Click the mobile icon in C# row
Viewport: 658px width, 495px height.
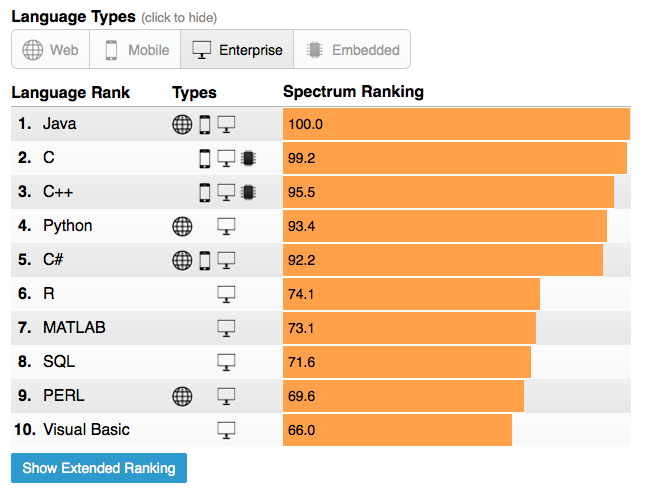[205, 261]
